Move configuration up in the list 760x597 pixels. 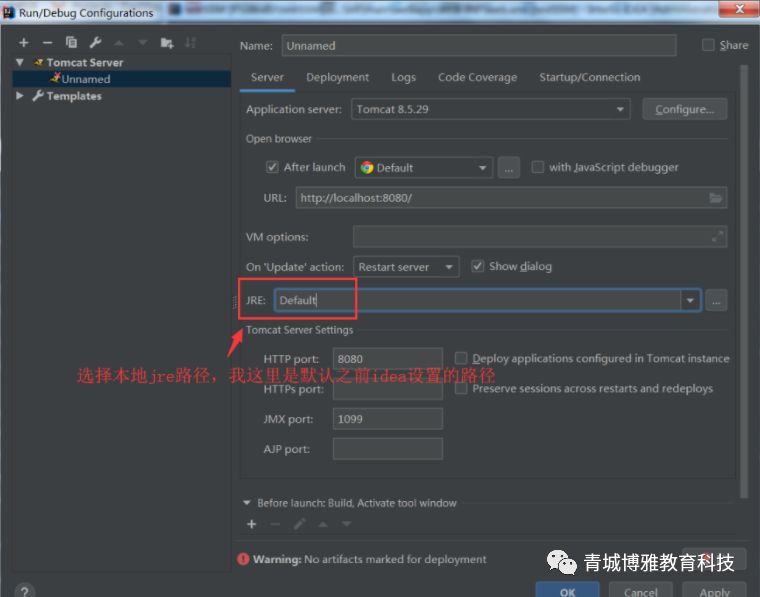pos(119,43)
